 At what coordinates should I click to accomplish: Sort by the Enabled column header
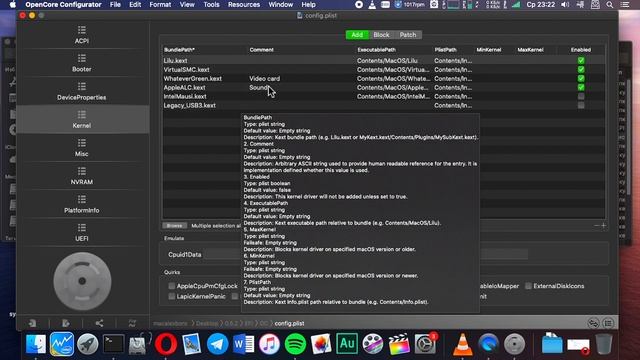pyautogui.click(x=581, y=50)
